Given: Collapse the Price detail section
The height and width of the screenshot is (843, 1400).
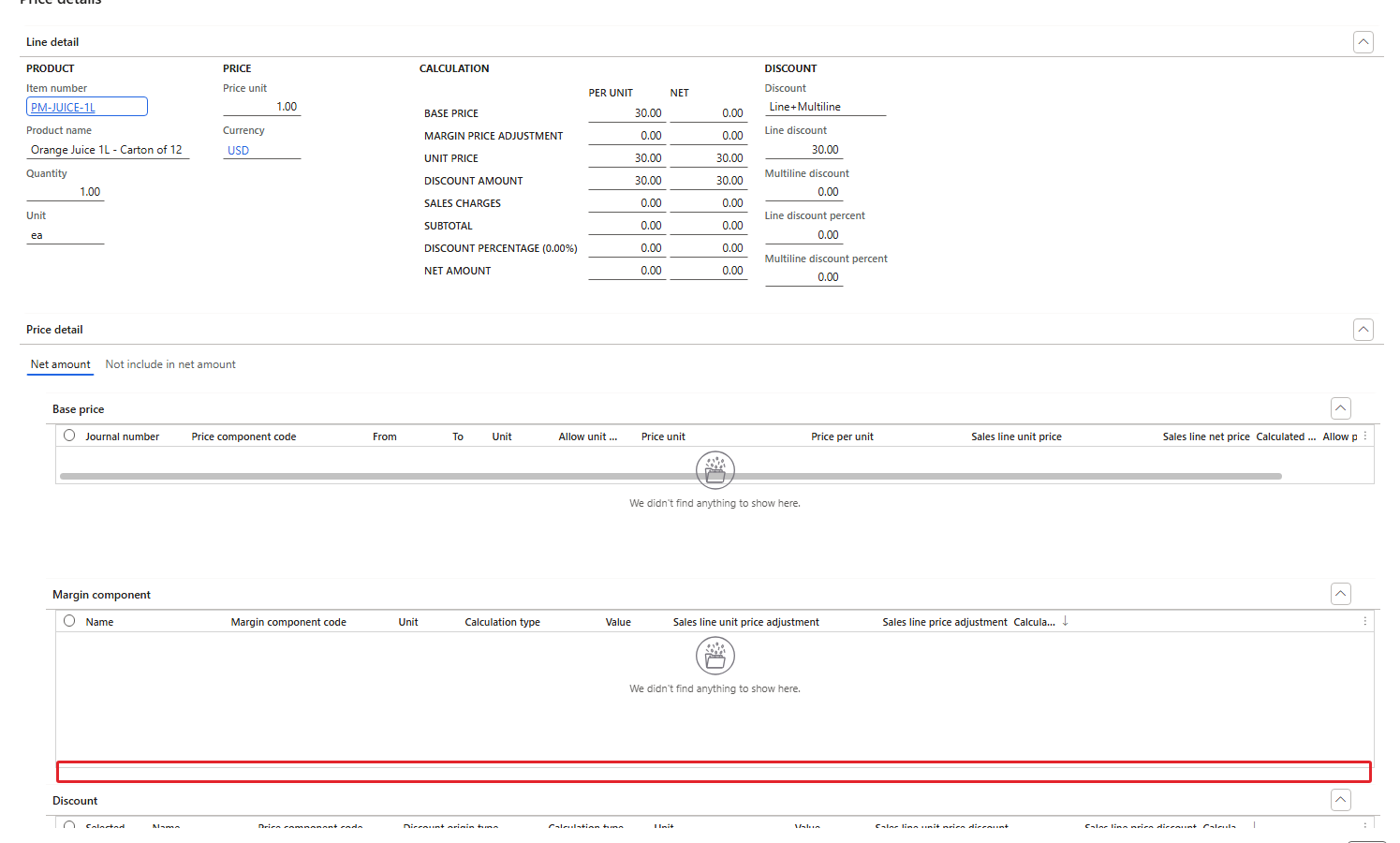Looking at the screenshot, I should point(1363,330).
